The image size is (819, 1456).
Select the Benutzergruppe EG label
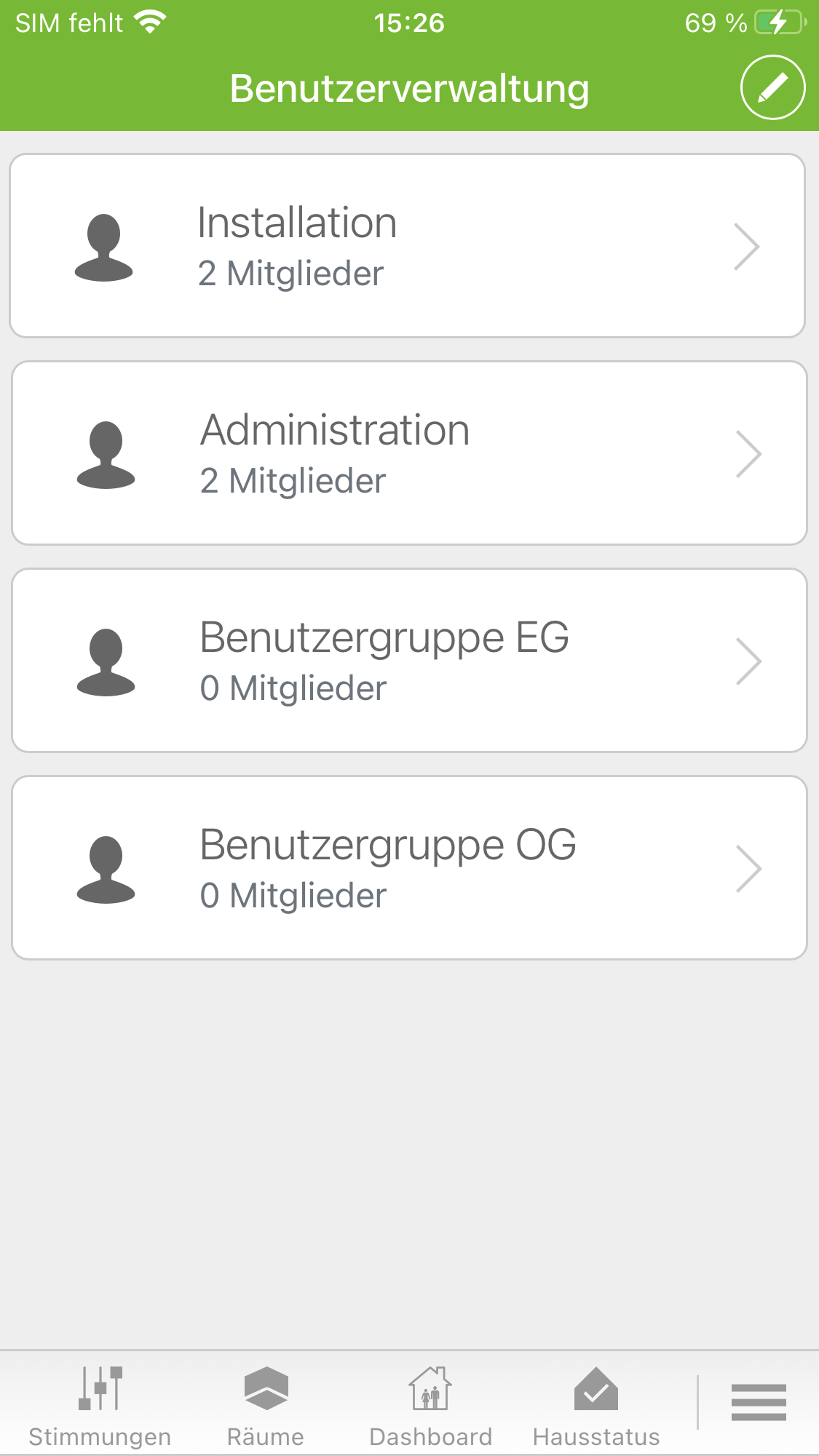click(x=384, y=637)
